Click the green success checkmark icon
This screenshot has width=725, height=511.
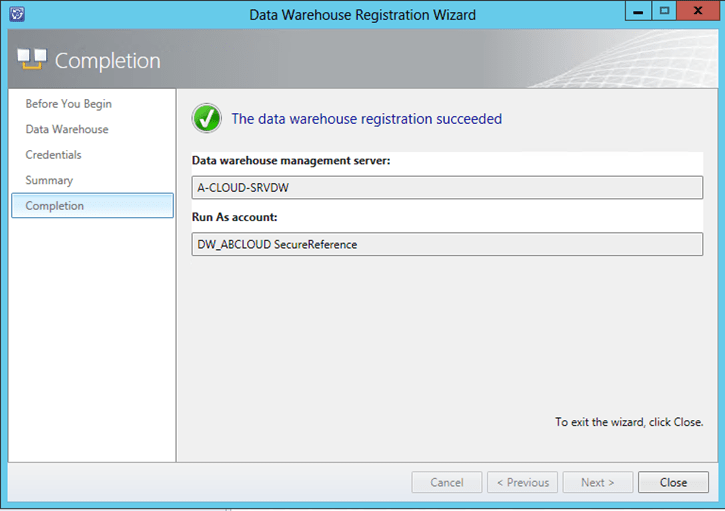click(x=207, y=119)
